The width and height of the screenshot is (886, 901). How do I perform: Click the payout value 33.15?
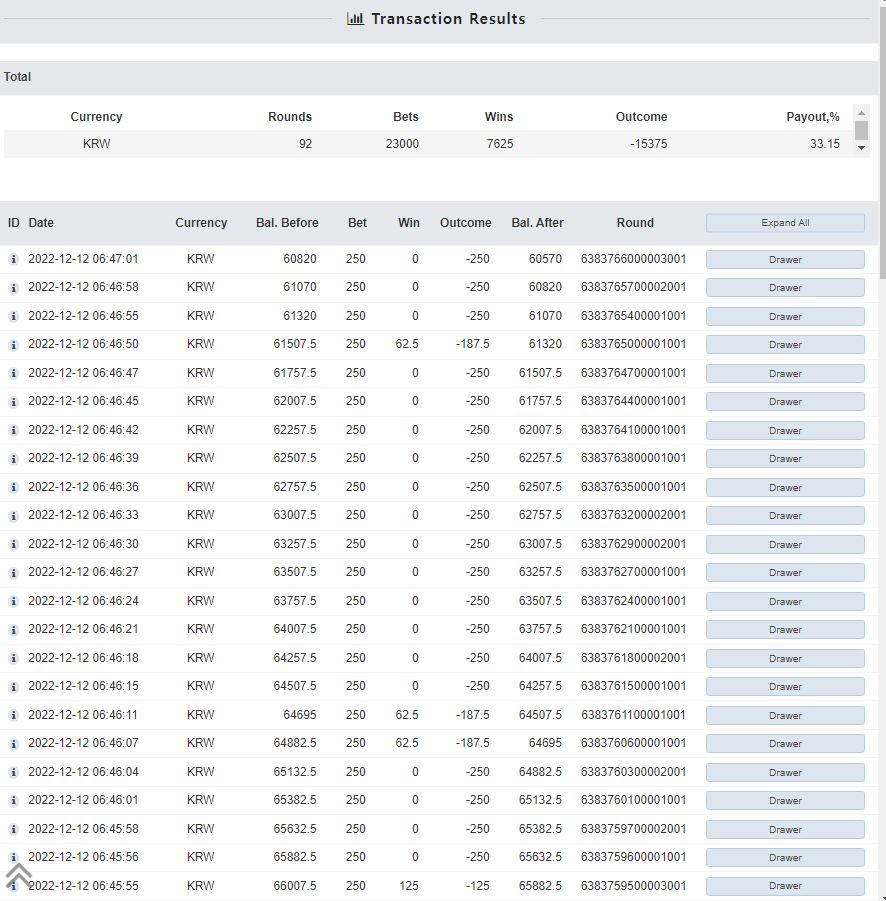(x=825, y=144)
